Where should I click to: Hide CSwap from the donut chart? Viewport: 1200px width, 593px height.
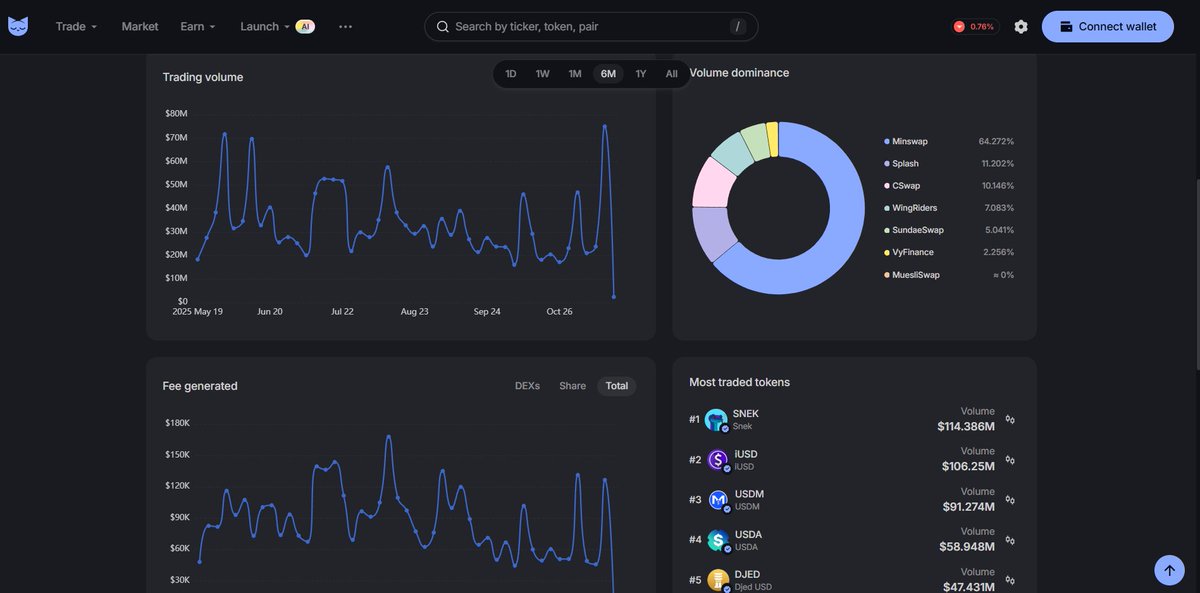pyautogui.click(x=904, y=185)
